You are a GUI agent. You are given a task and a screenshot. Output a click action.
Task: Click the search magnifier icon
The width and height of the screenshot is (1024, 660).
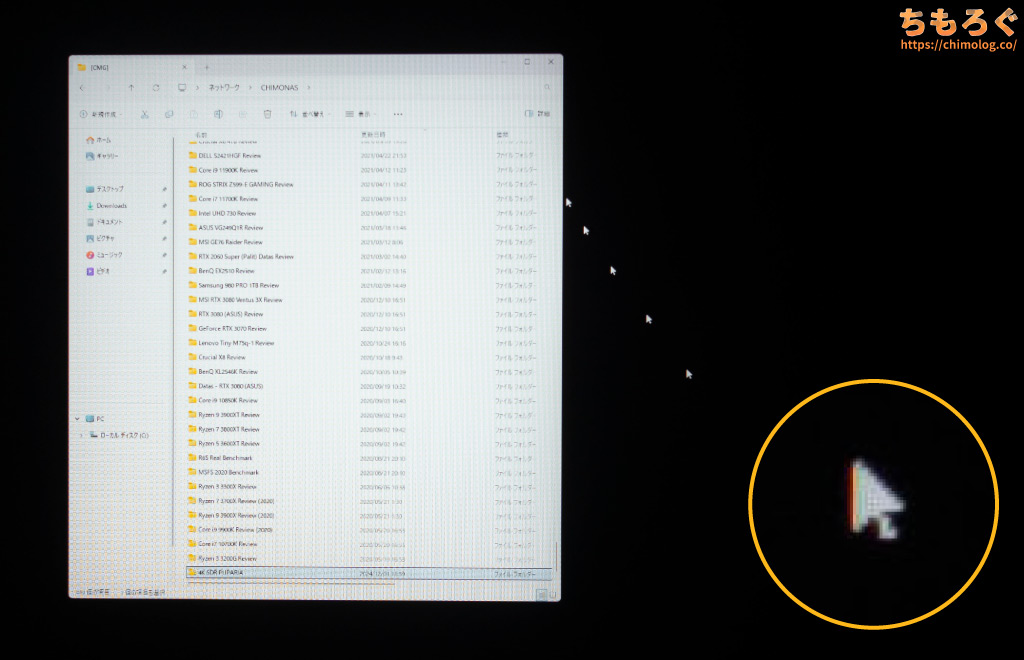[x=546, y=88]
